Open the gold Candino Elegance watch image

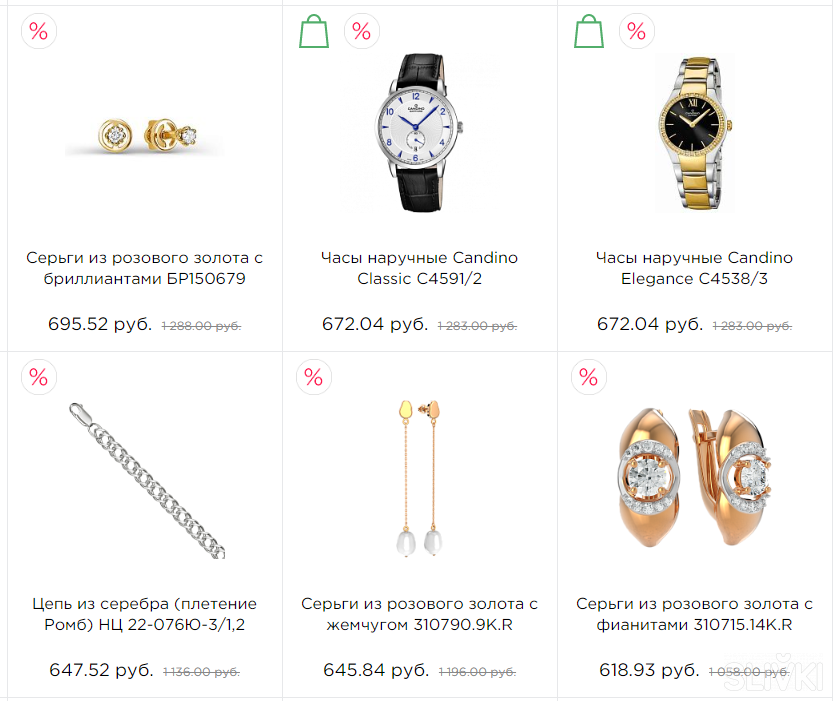[x=695, y=133]
